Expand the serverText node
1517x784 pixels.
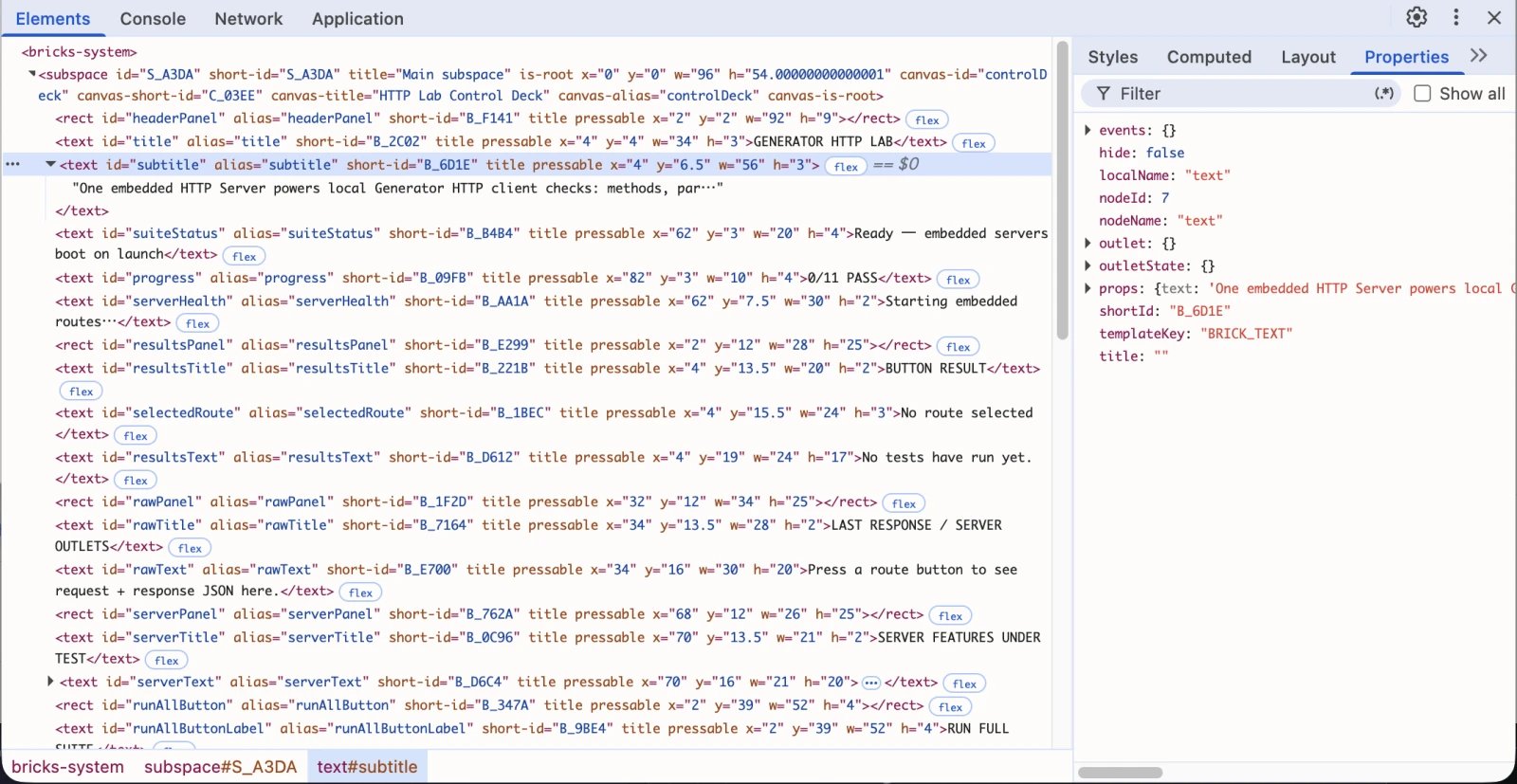[50, 682]
